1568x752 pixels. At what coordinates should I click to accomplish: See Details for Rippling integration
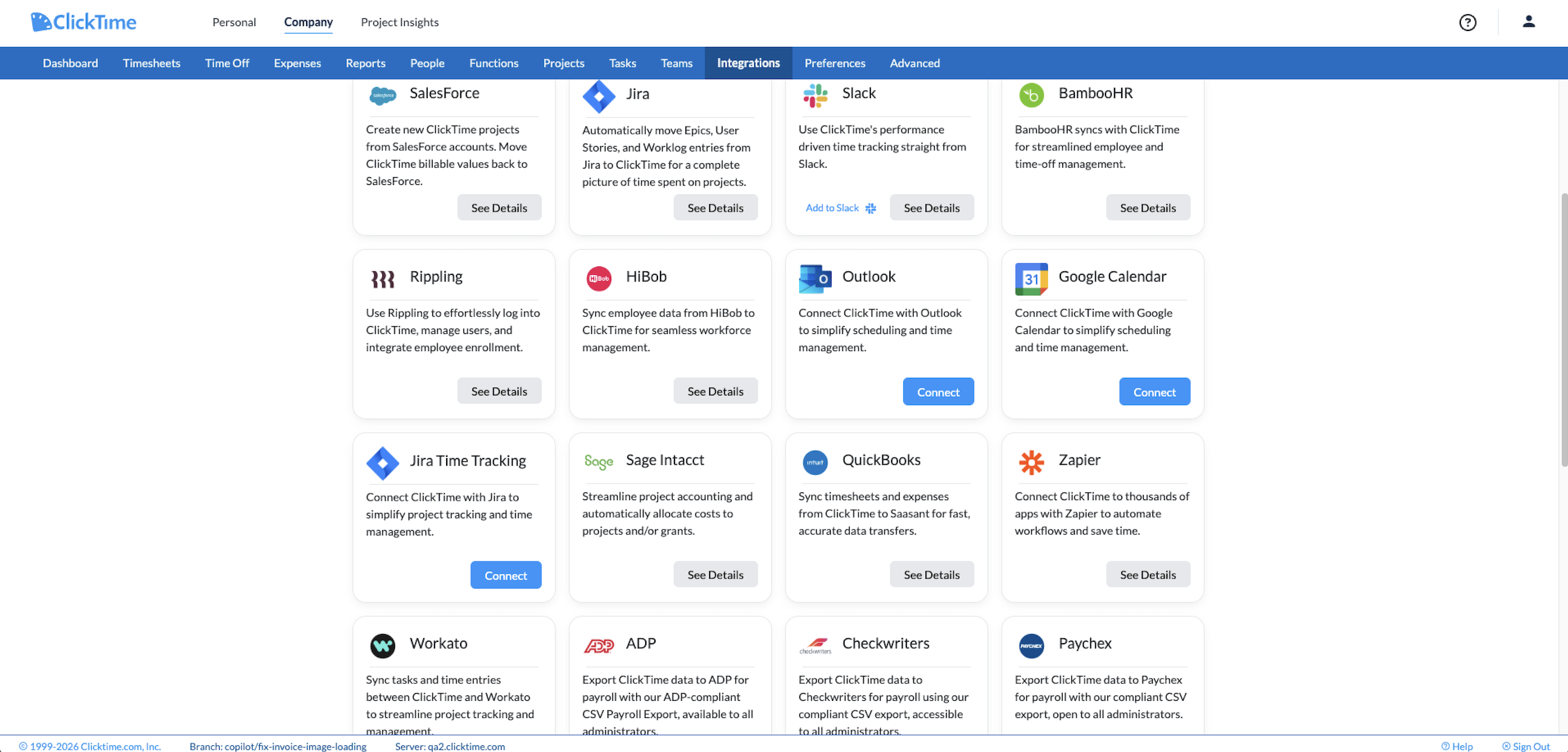click(x=499, y=391)
